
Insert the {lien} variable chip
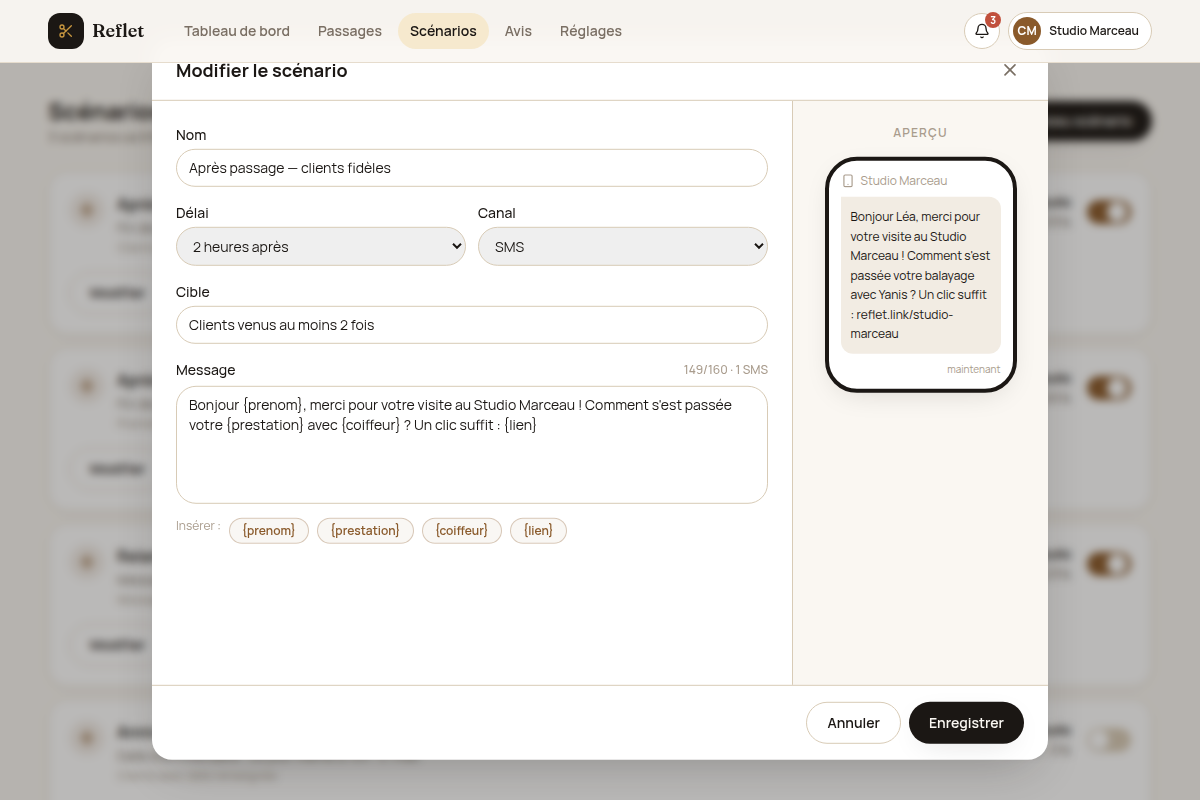[x=538, y=531]
